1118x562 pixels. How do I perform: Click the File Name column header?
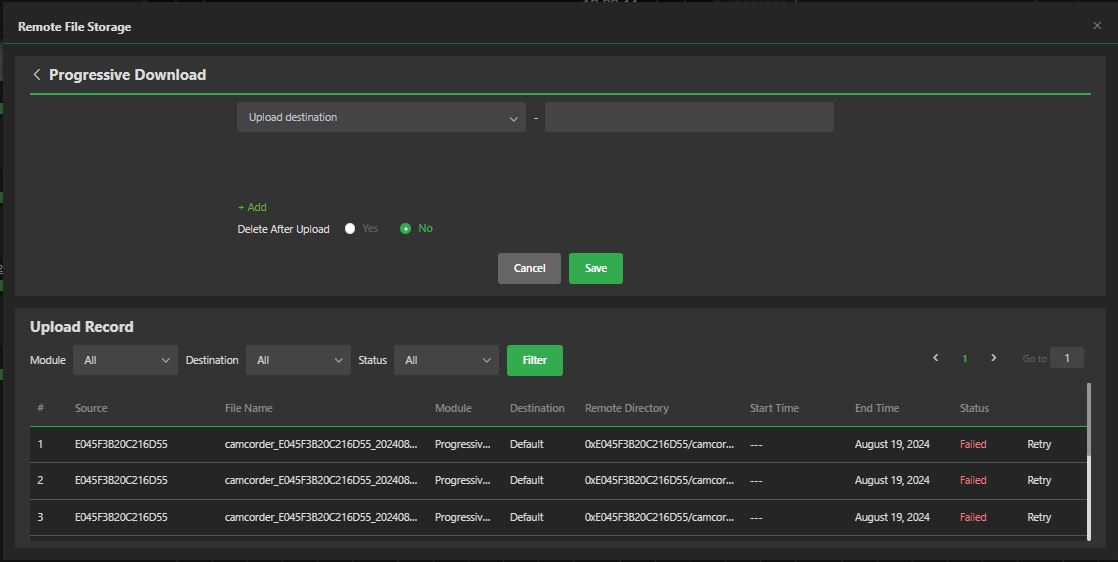click(x=249, y=408)
